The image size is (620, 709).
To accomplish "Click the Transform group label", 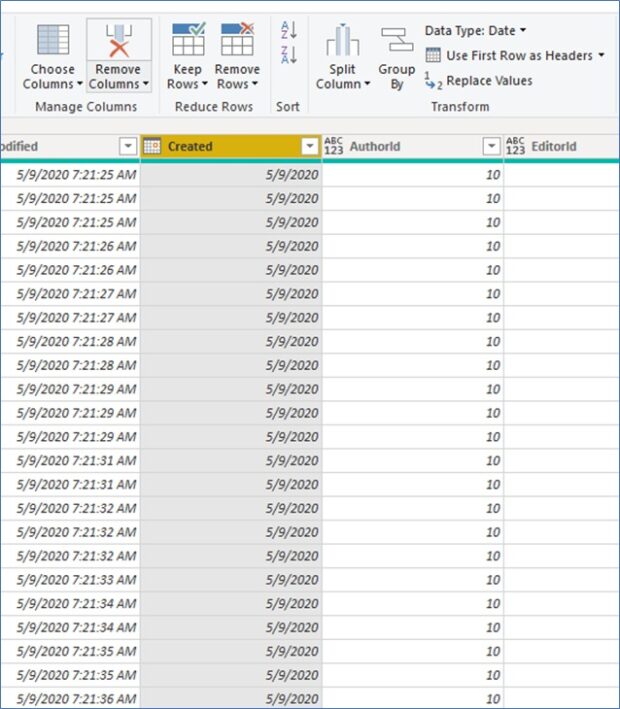I will click(460, 107).
